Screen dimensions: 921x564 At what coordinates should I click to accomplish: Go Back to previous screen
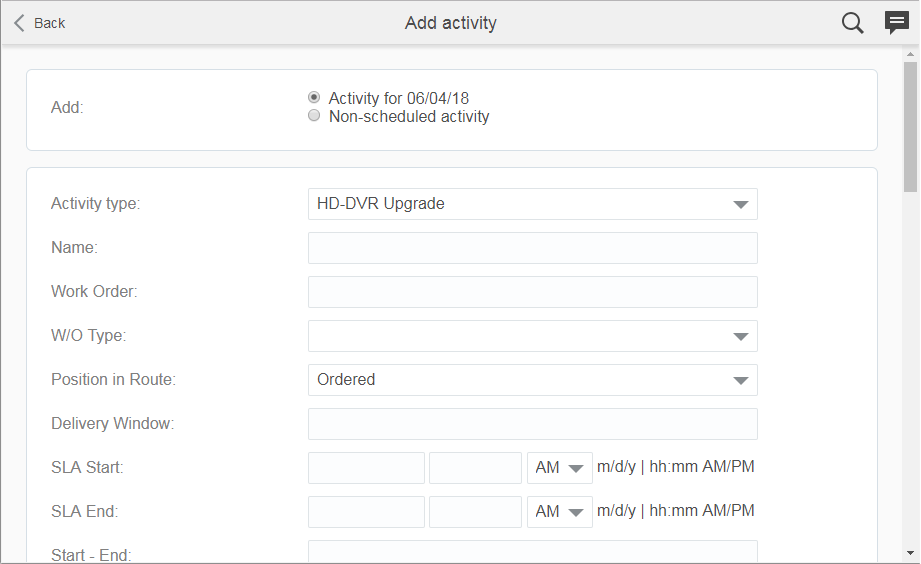(x=48, y=23)
